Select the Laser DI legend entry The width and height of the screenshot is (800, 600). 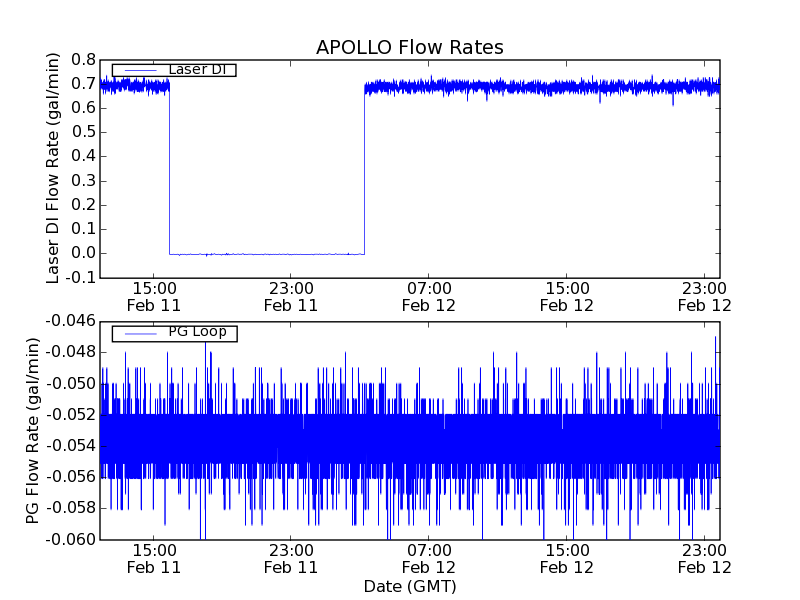tap(197, 70)
